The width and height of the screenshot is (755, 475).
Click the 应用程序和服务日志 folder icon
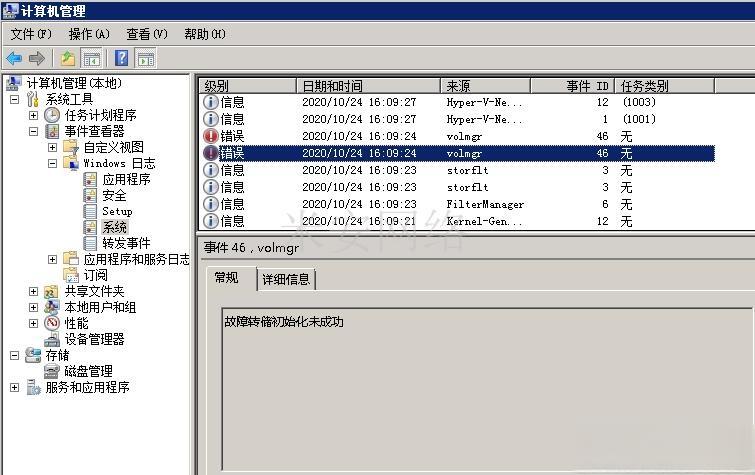pos(71,259)
